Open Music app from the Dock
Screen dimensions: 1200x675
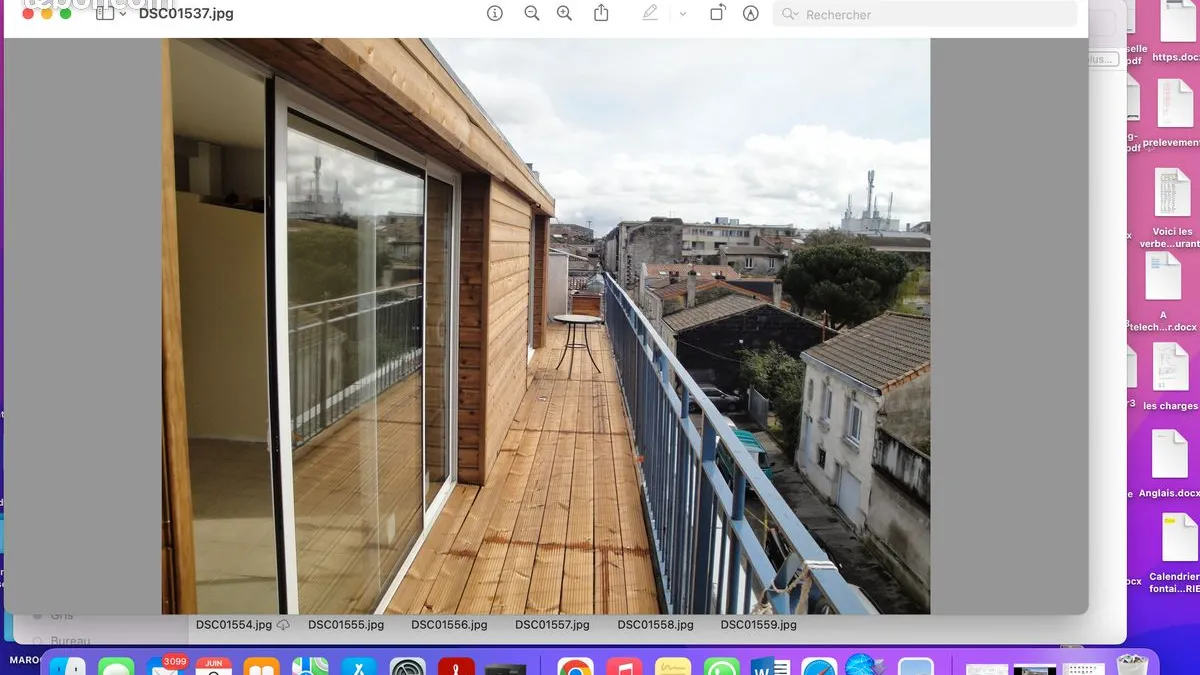point(624,668)
